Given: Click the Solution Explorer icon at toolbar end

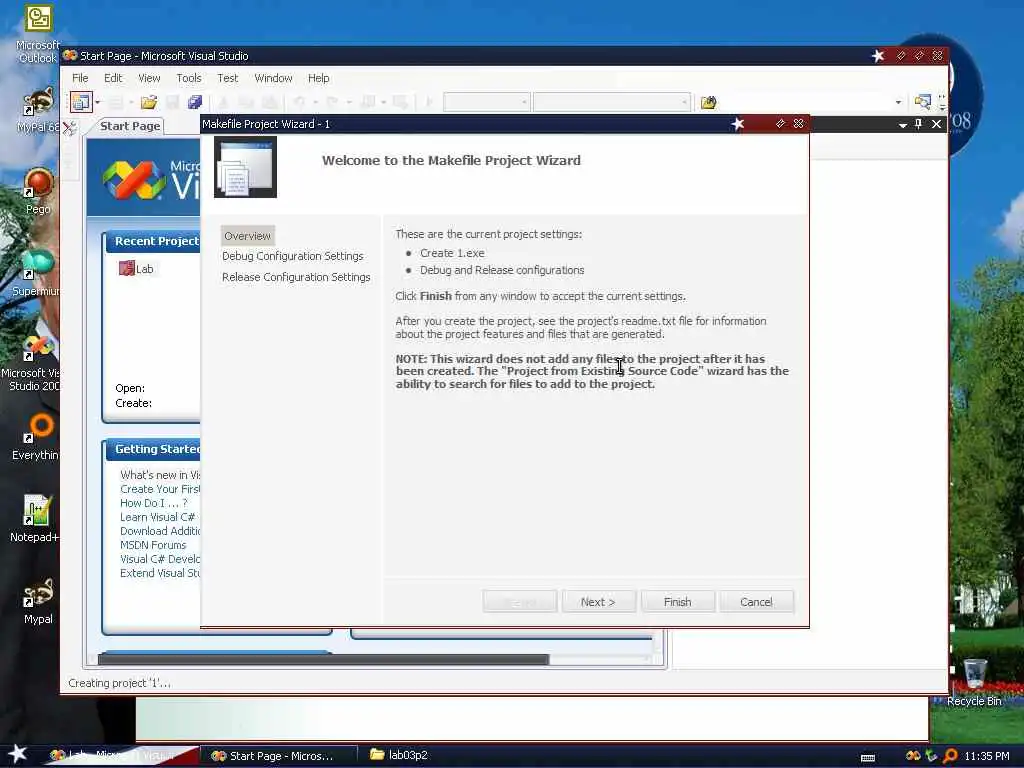Looking at the screenshot, I should coord(922,102).
